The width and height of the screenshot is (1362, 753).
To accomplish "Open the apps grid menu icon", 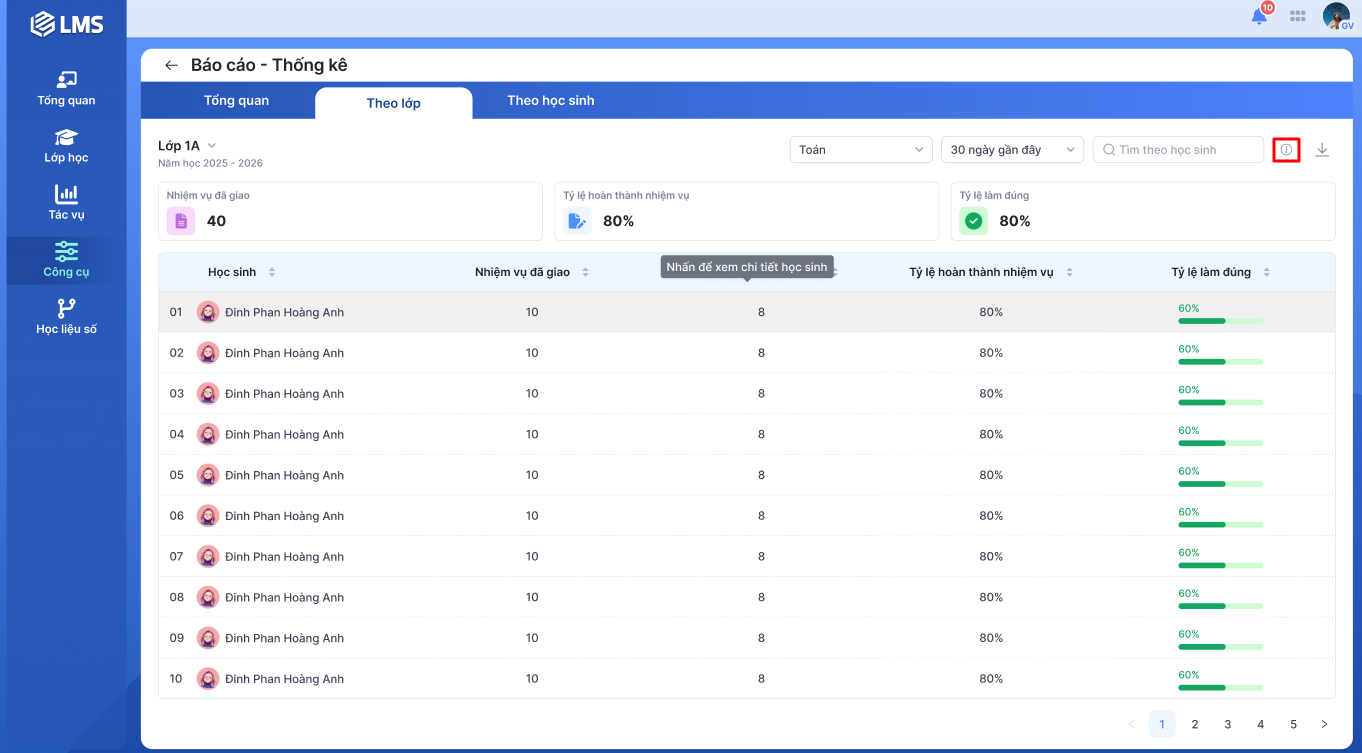I will point(1297,16).
